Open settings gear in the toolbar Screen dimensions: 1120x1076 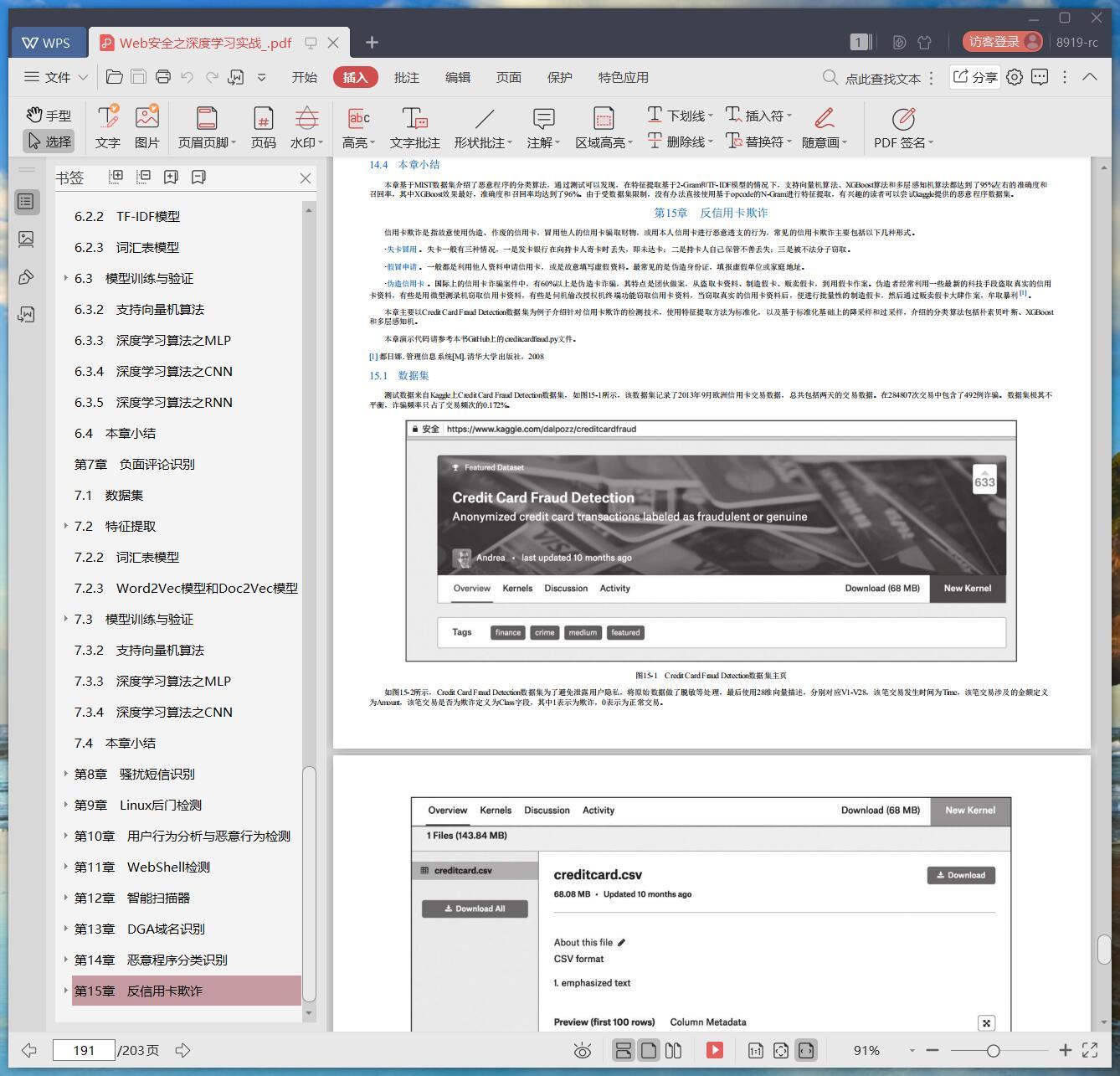coord(1015,77)
